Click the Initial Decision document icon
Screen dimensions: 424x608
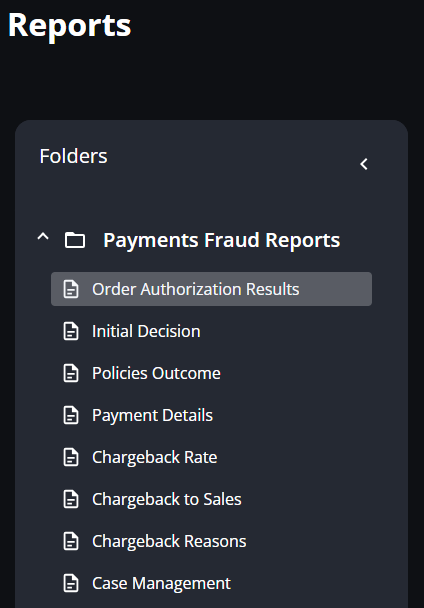point(71,331)
